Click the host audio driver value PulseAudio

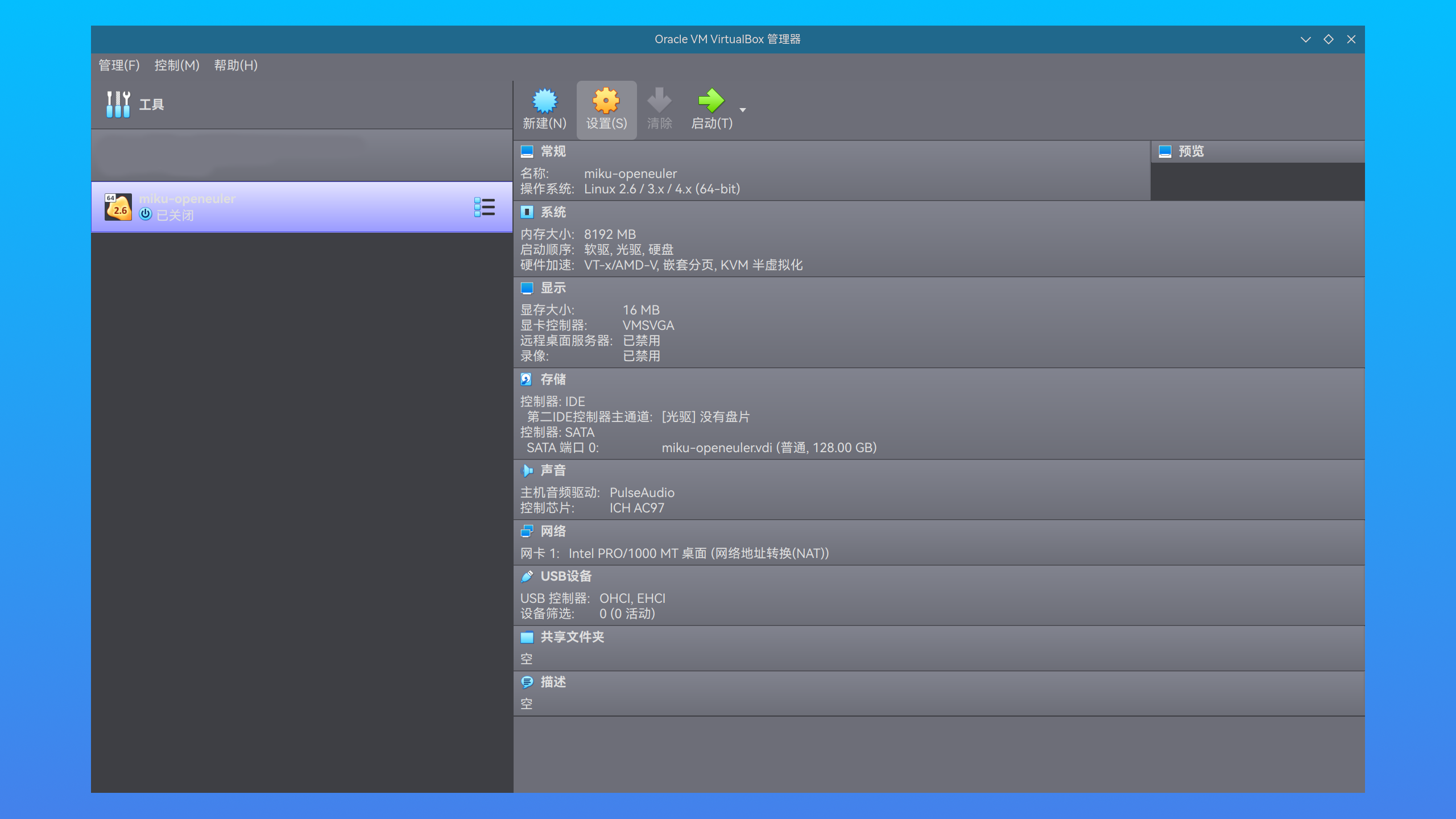642,493
